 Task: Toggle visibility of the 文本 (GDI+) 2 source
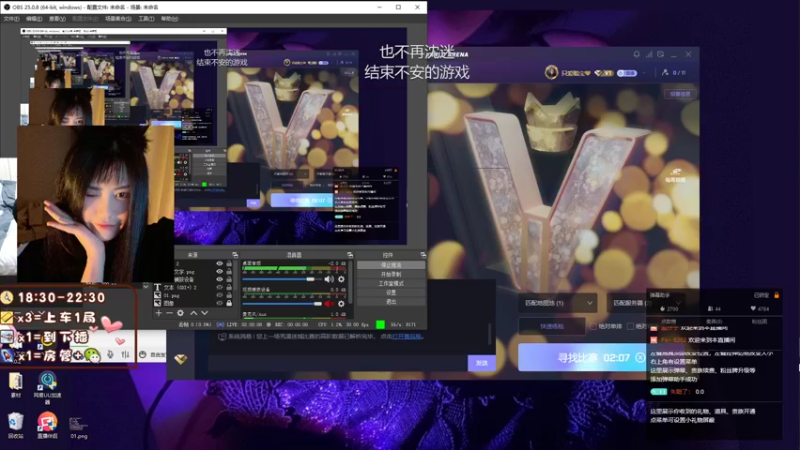point(219,287)
